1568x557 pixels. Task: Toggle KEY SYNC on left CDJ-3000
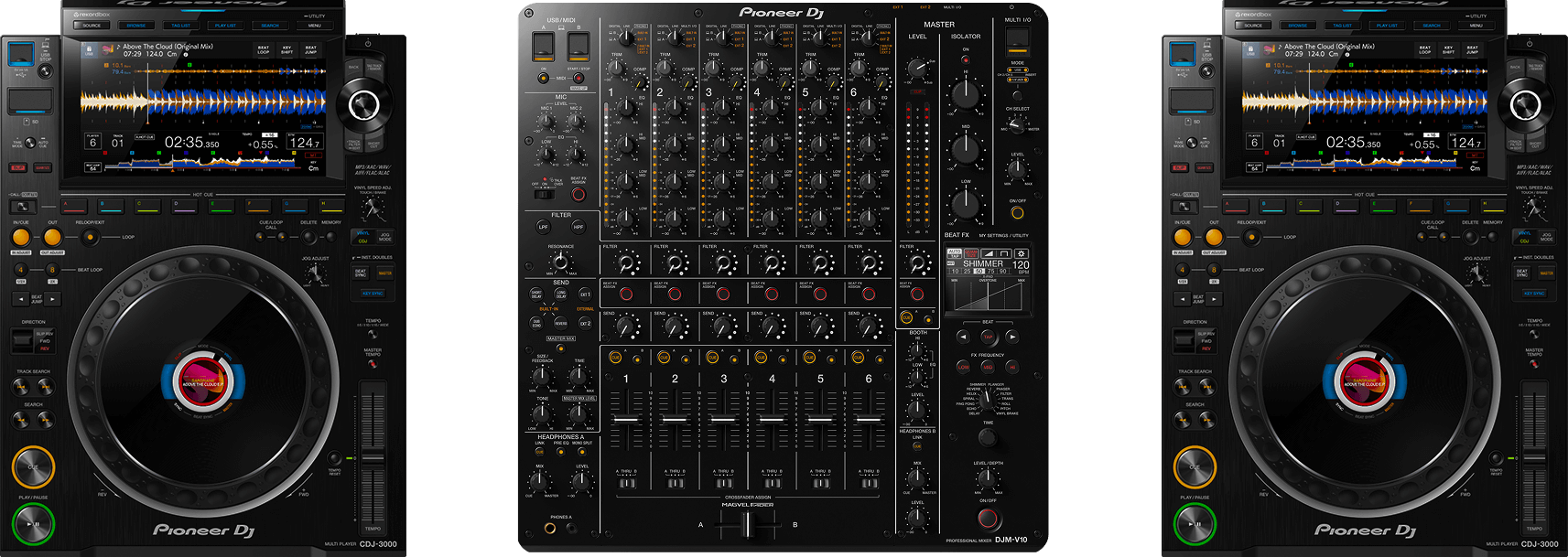click(x=373, y=294)
